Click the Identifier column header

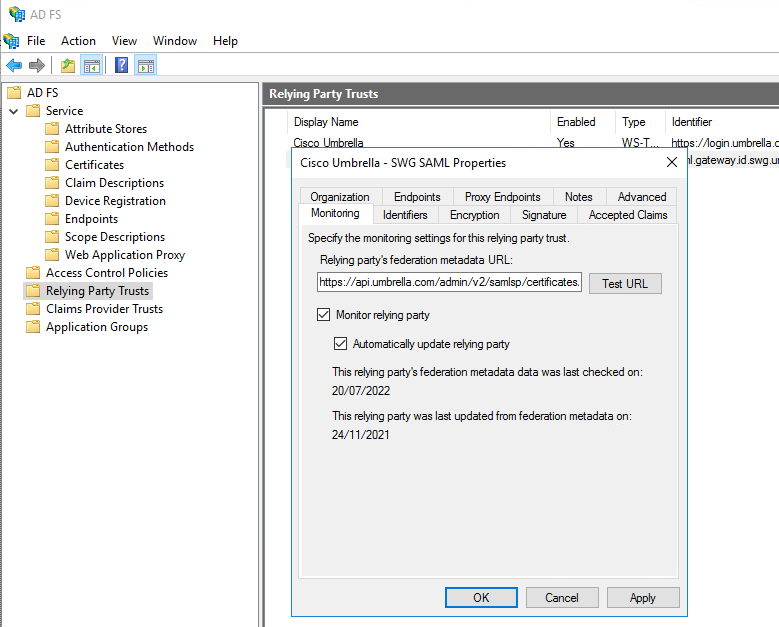pos(722,122)
